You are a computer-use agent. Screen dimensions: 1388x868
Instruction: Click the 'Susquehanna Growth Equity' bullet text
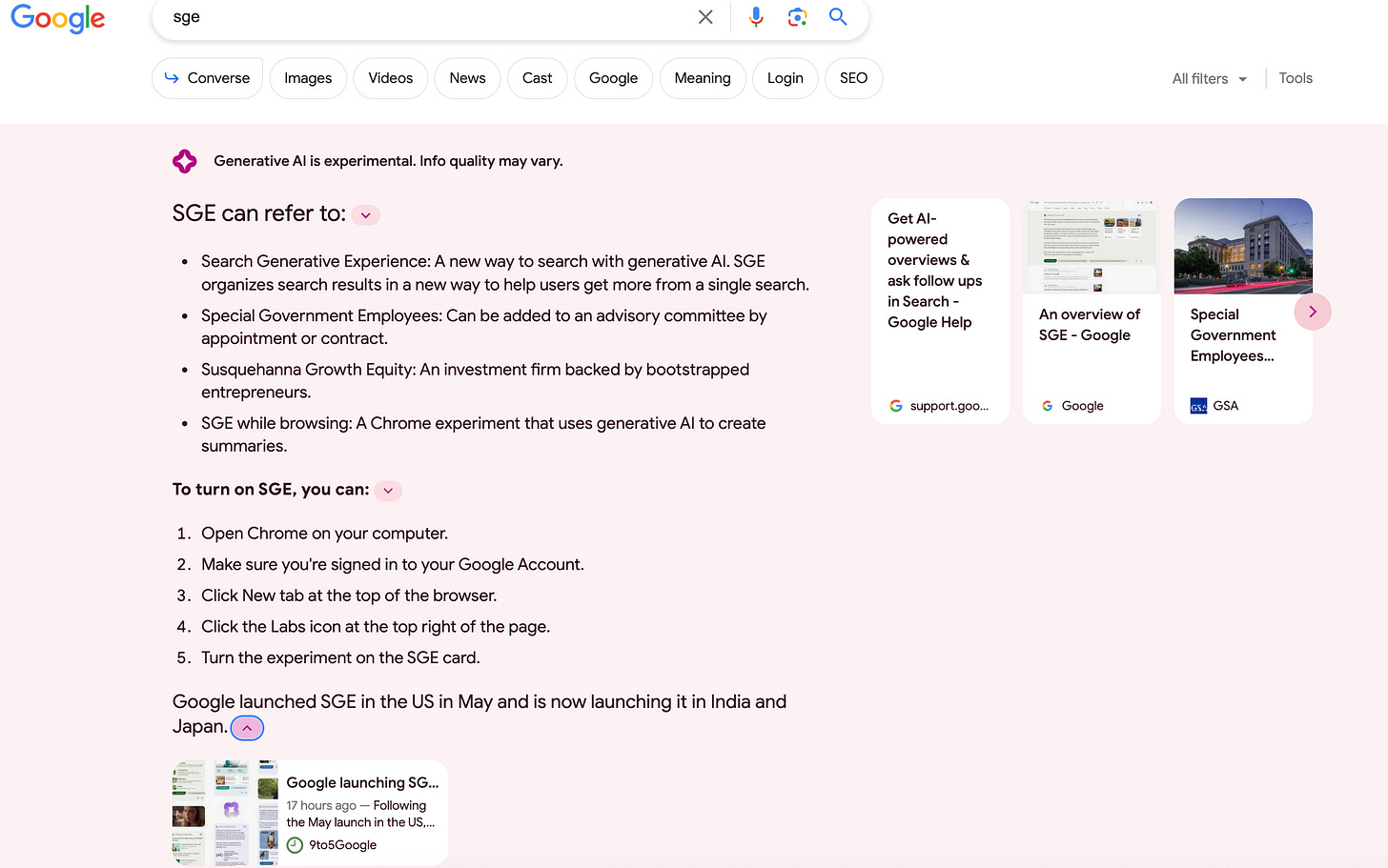click(x=475, y=381)
